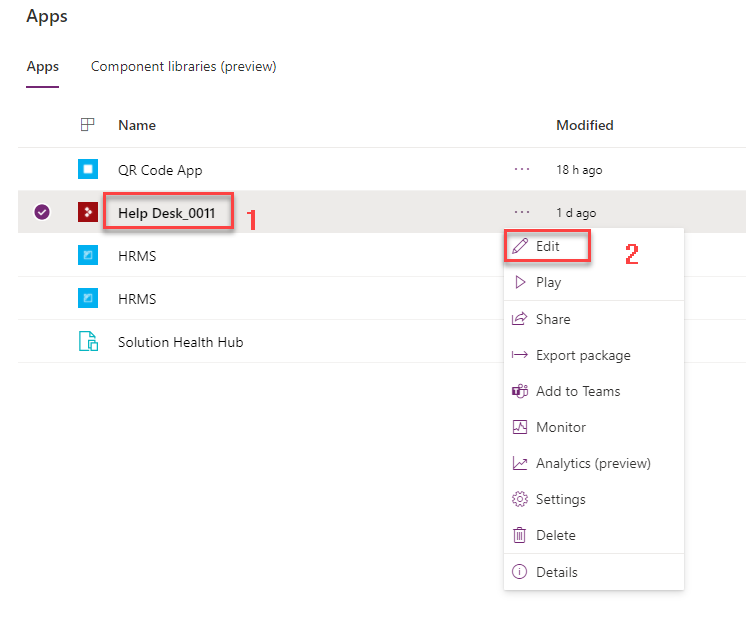This screenshot has width=746, height=633.
Task: Select Analytics (preview) menu entry
Action: 593,464
